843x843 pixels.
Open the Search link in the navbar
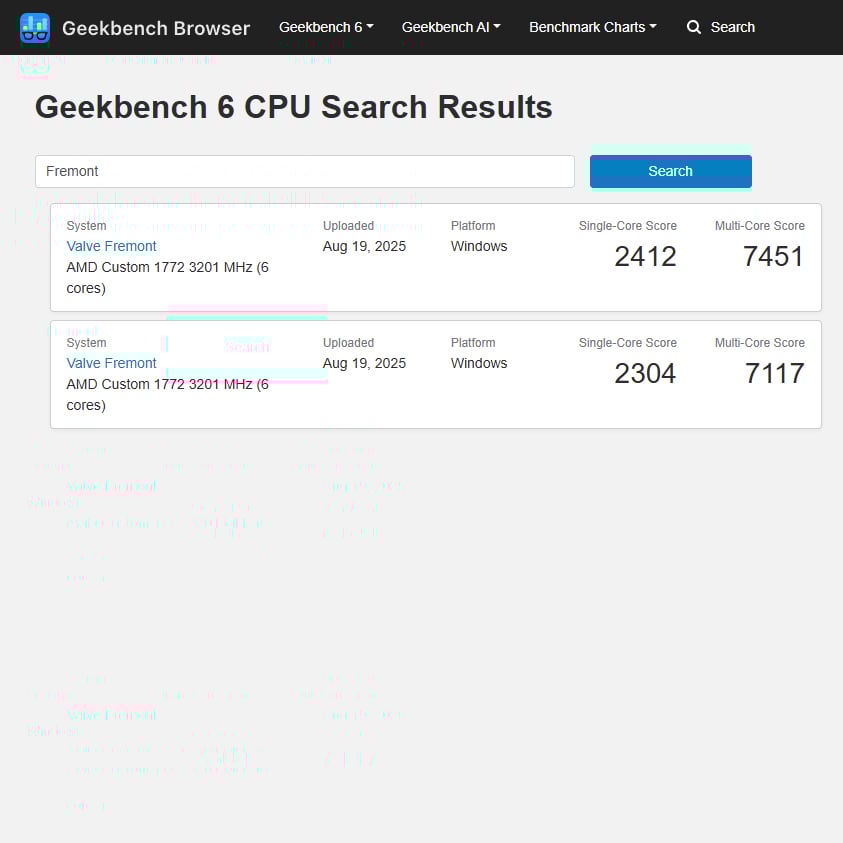click(x=732, y=27)
